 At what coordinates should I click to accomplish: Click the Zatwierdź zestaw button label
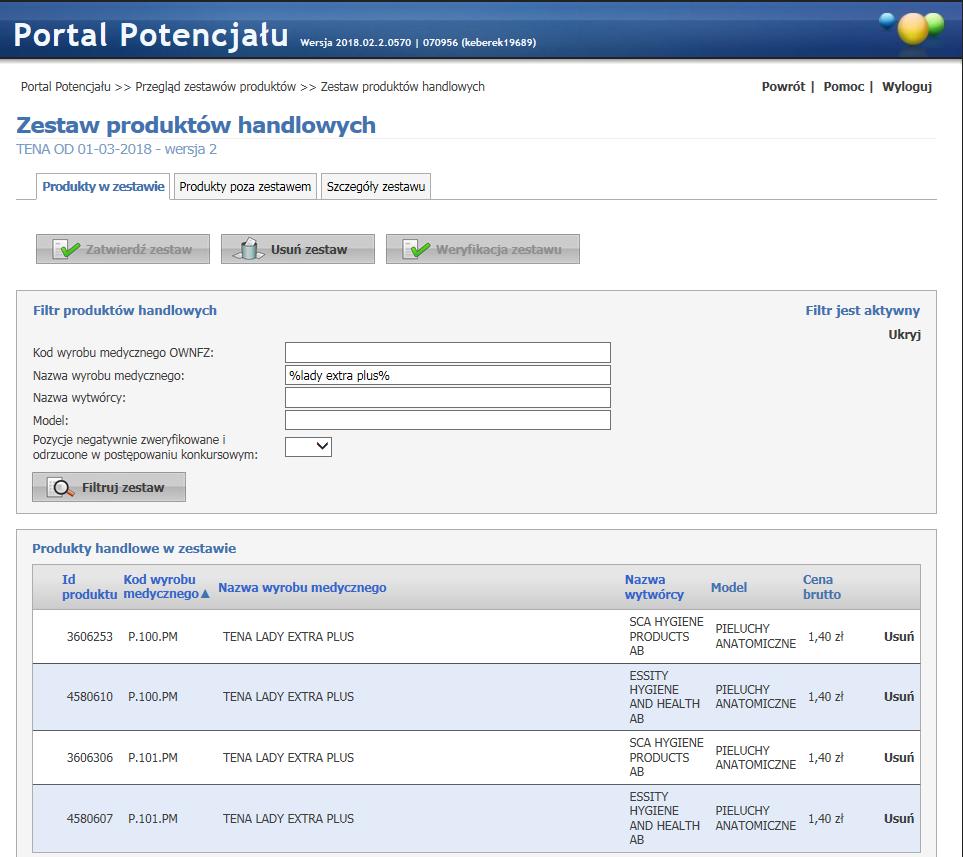[139, 249]
